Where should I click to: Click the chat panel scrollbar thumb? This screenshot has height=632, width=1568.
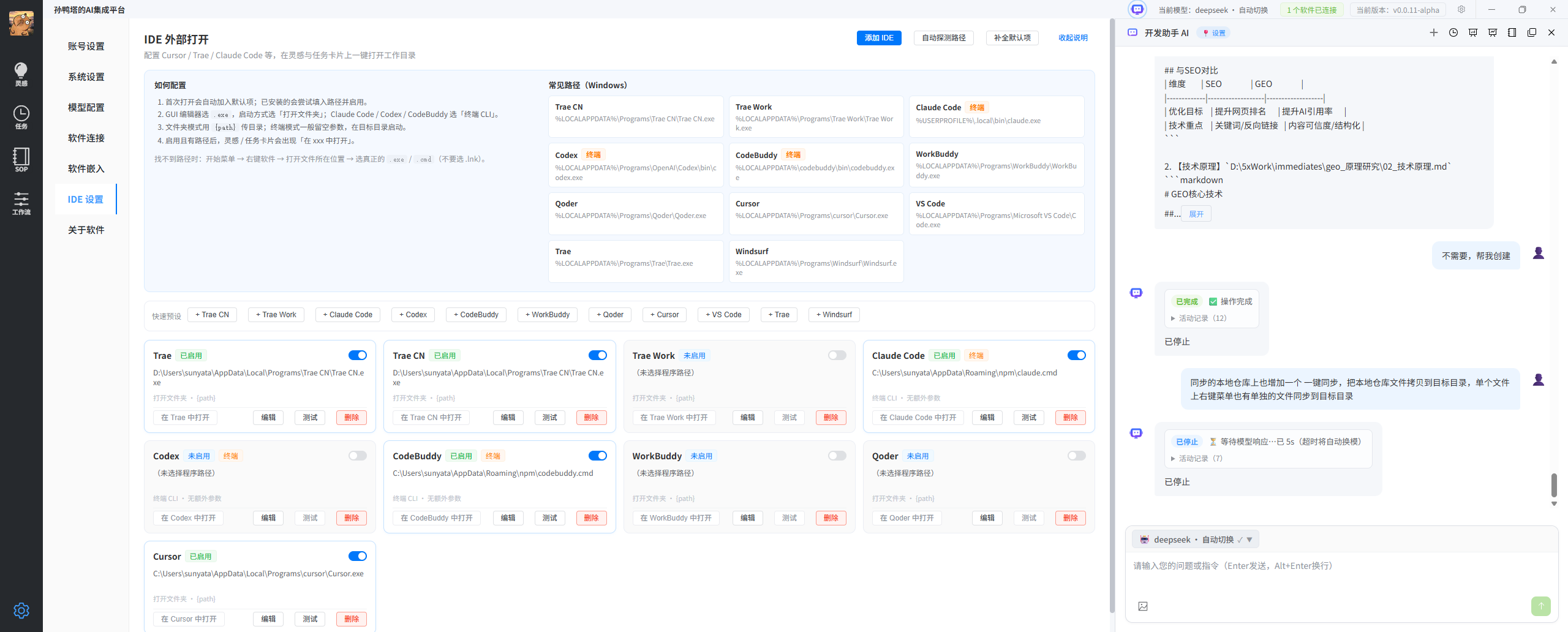1554,485
